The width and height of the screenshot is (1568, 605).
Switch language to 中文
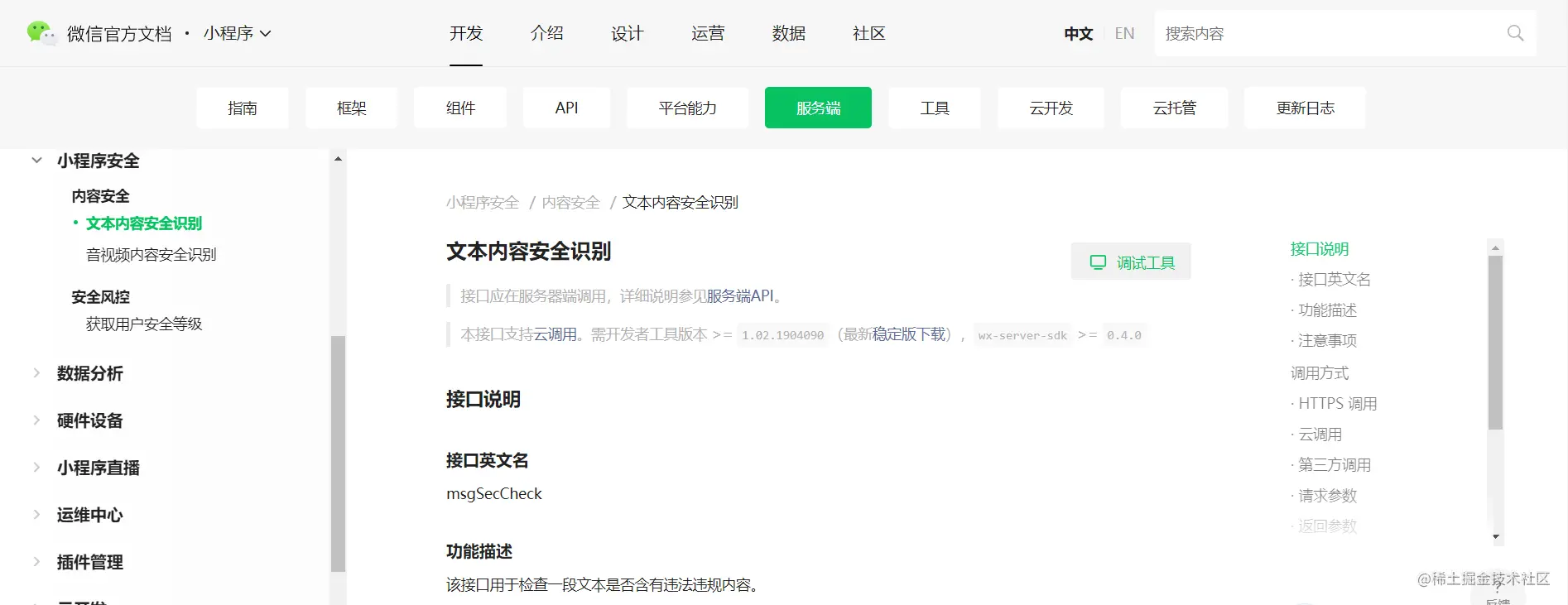[1078, 33]
